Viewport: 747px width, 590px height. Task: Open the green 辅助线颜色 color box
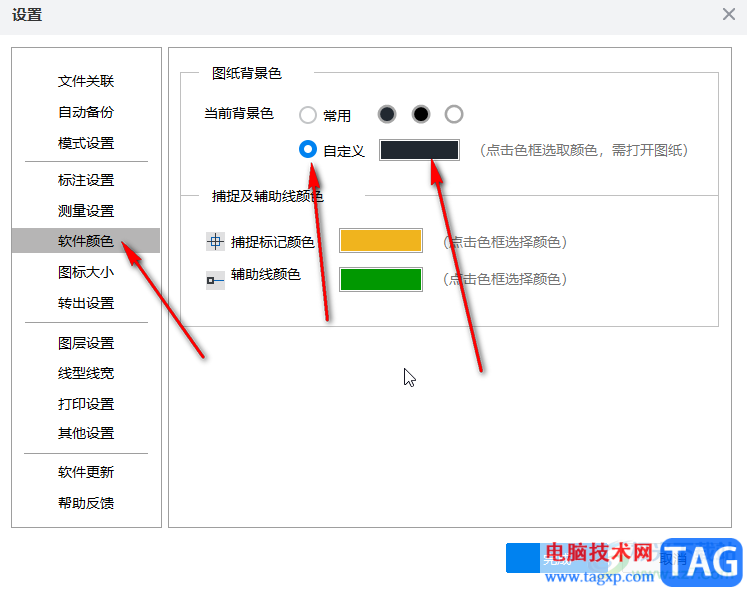(381, 279)
